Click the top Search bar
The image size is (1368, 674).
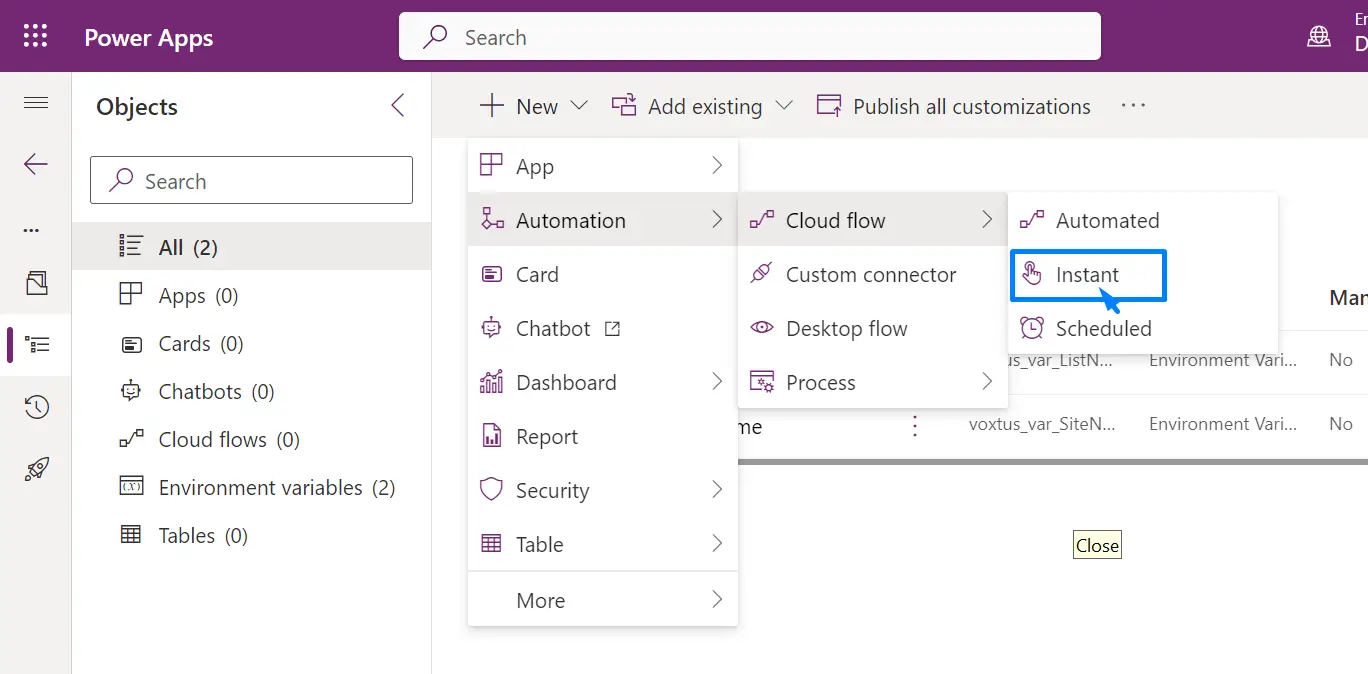coord(750,37)
